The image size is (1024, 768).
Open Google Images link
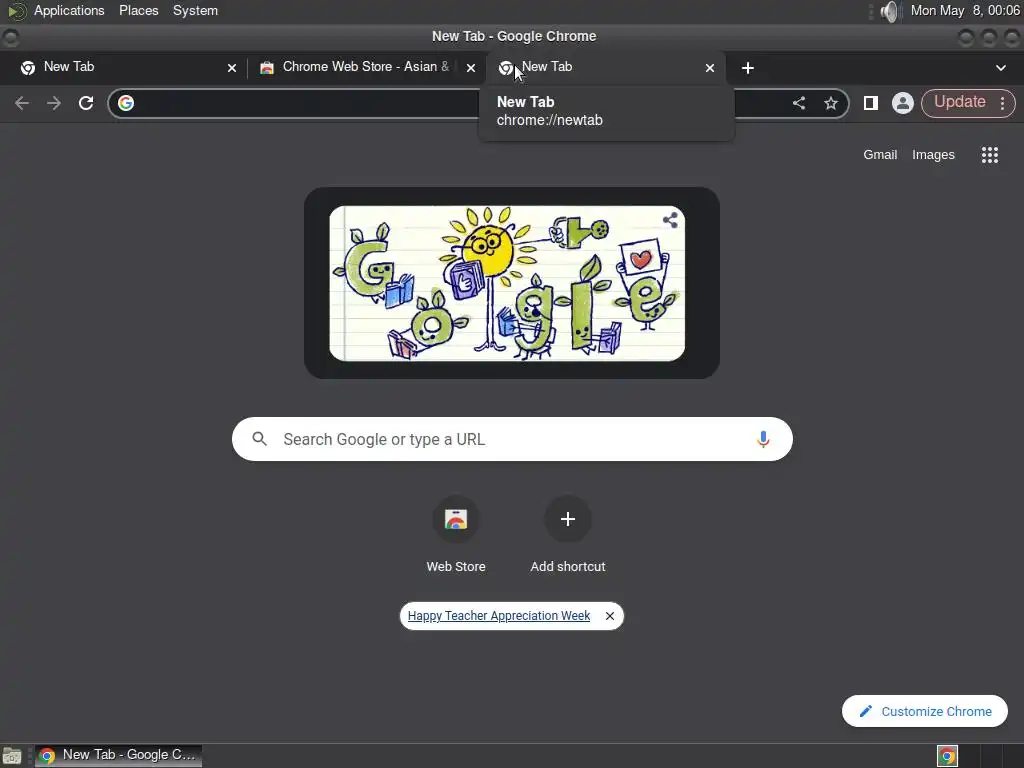coord(933,155)
